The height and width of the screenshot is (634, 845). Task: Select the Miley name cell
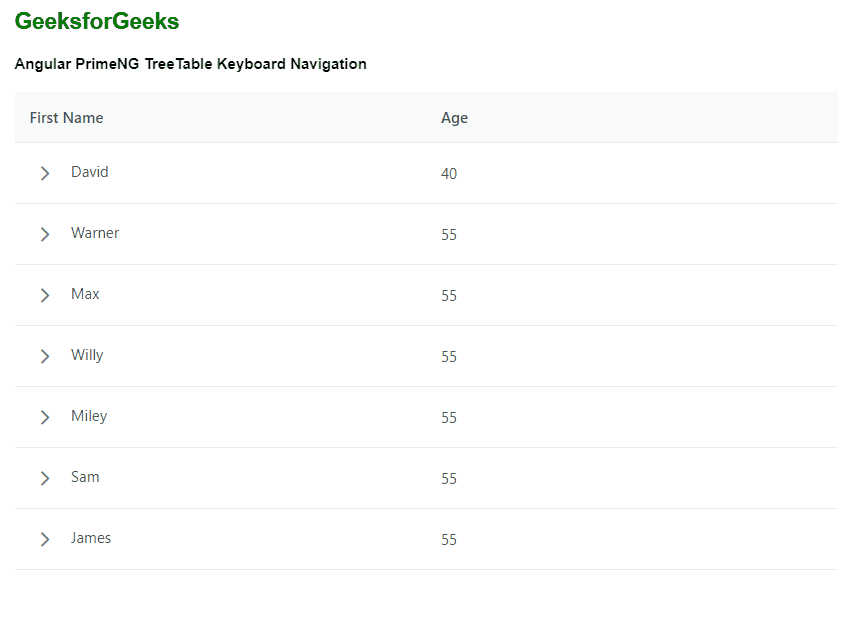click(x=89, y=416)
